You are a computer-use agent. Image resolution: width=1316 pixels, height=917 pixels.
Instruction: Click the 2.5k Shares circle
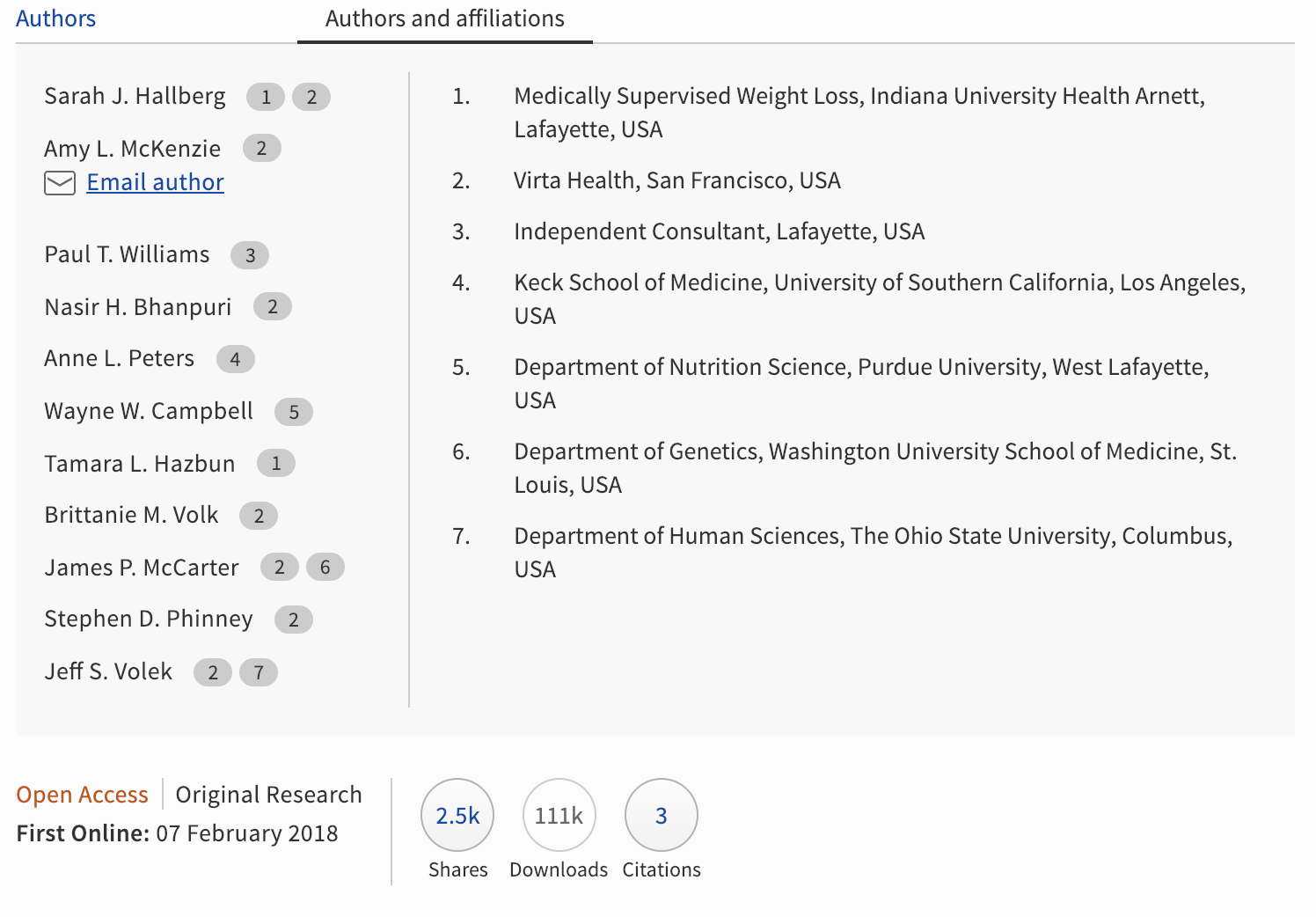pyautogui.click(x=457, y=815)
